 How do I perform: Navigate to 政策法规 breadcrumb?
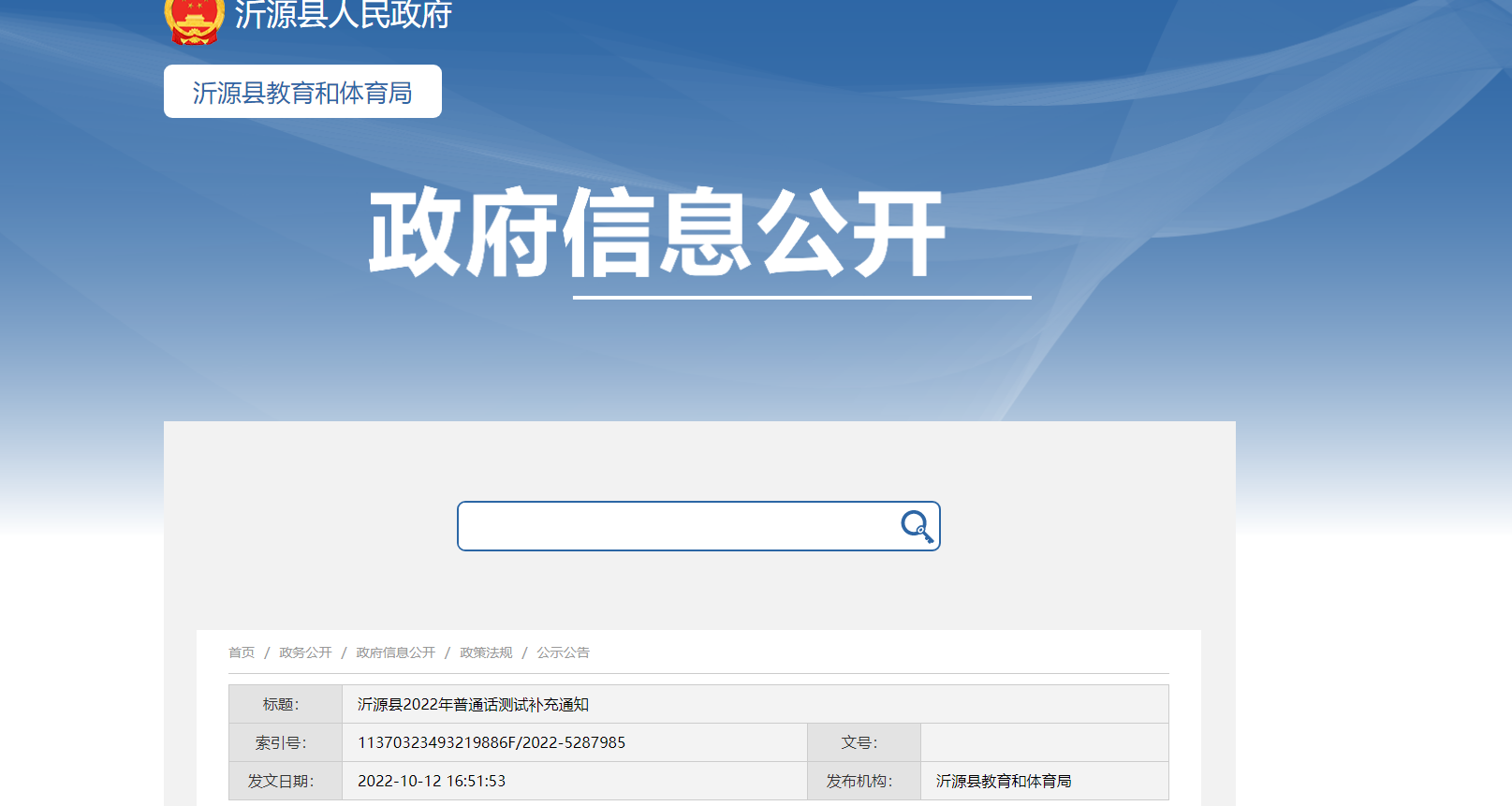pyautogui.click(x=486, y=652)
